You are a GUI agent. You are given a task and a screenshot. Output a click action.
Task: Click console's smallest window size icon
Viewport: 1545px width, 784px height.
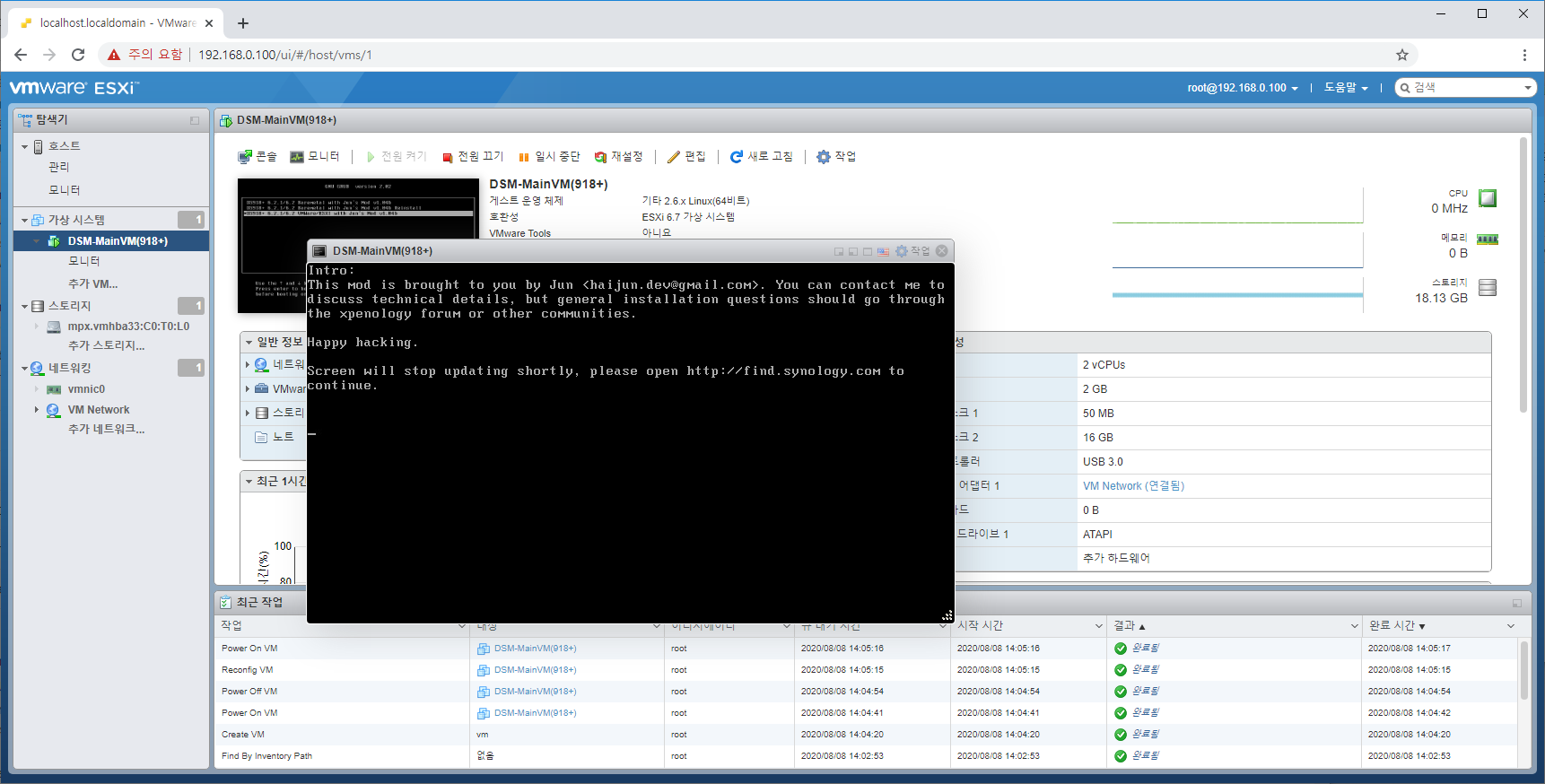tap(839, 251)
